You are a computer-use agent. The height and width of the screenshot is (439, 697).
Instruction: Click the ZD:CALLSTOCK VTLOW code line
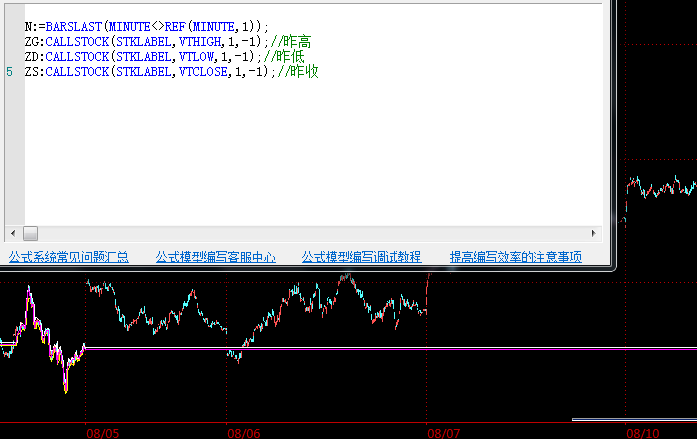[164, 57]
